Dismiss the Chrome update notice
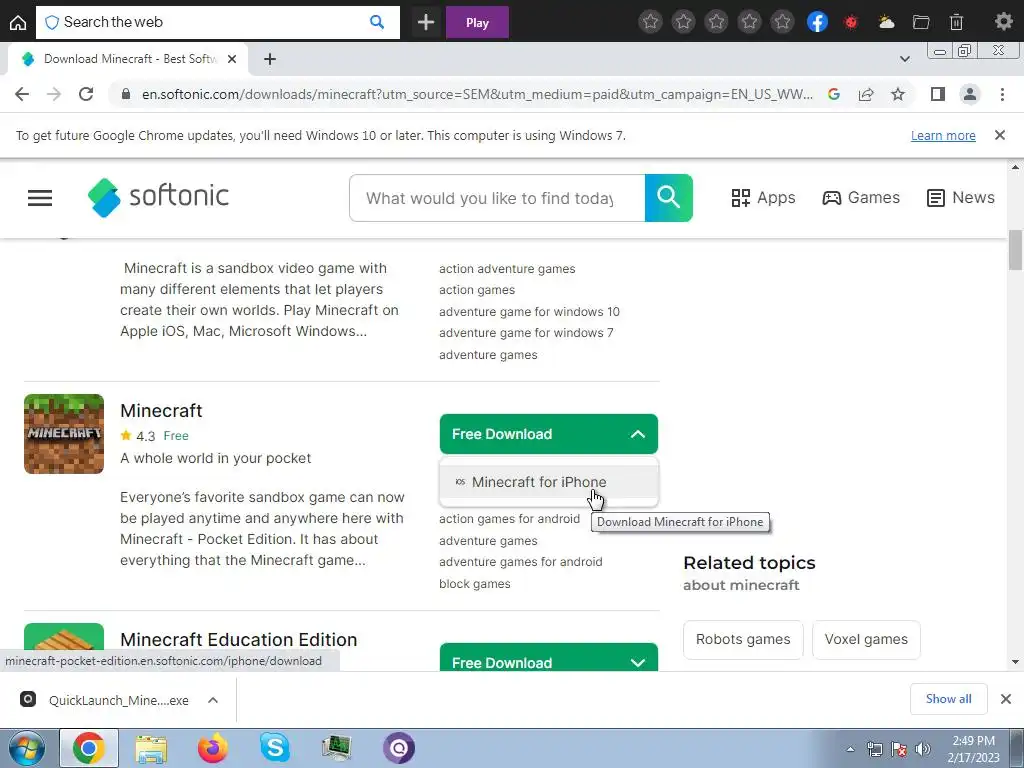 [x=1000, y=135]
